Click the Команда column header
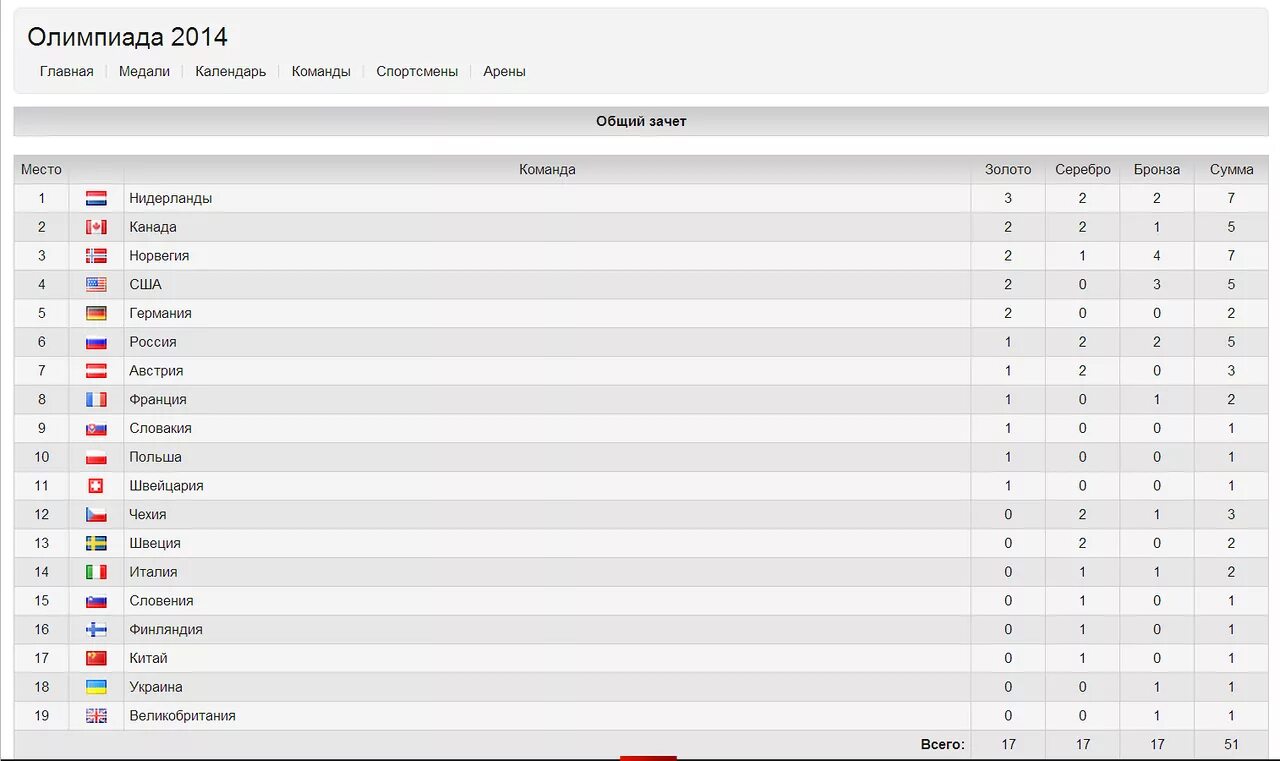The image size is (1280, 761). pos(547,169)
